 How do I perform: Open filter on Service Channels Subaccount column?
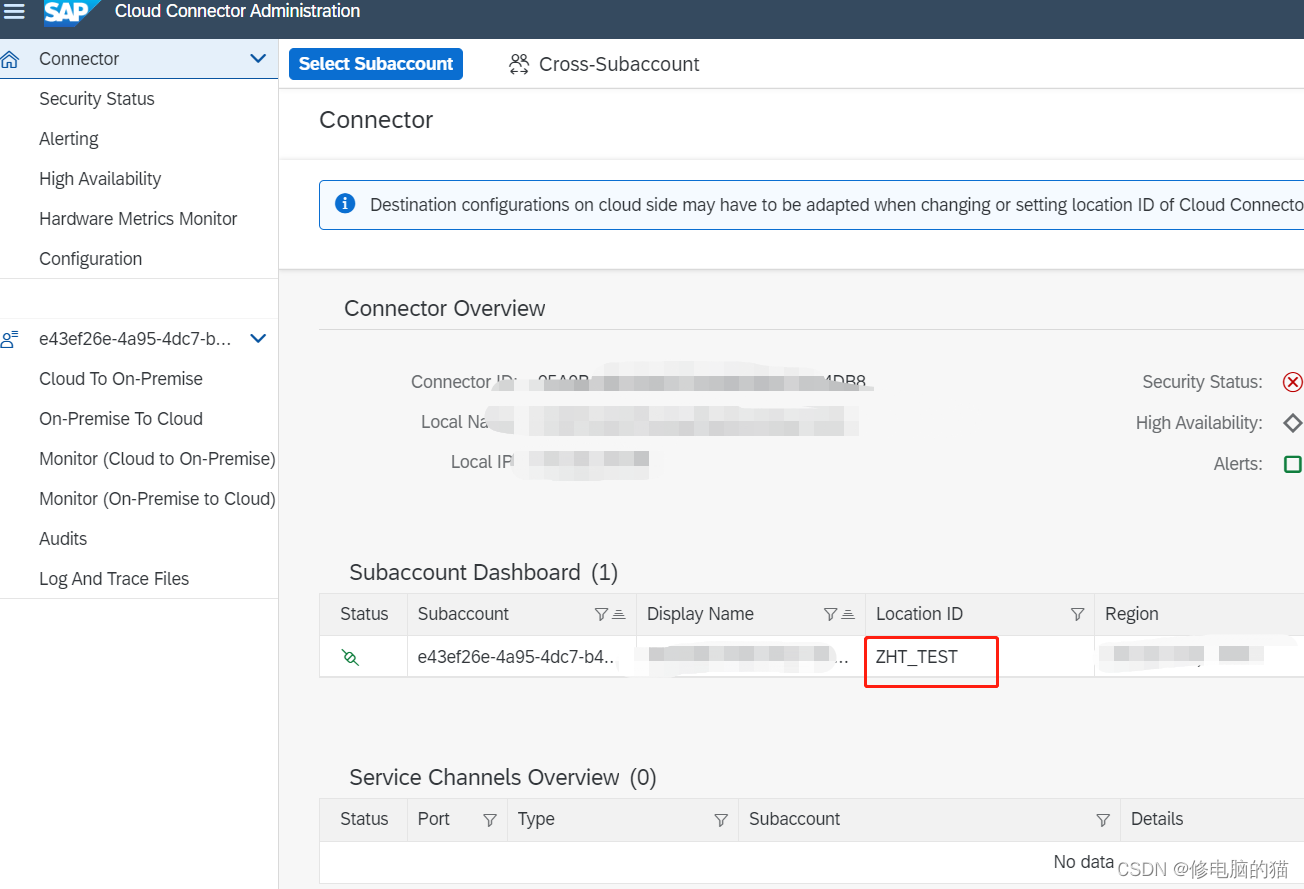coord(1103,820)
